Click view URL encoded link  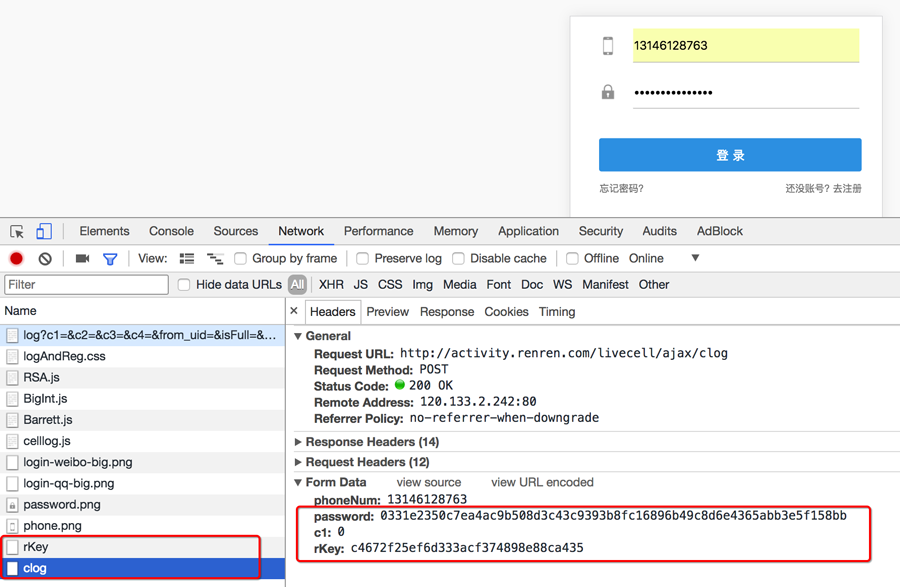tap(542, 483)
